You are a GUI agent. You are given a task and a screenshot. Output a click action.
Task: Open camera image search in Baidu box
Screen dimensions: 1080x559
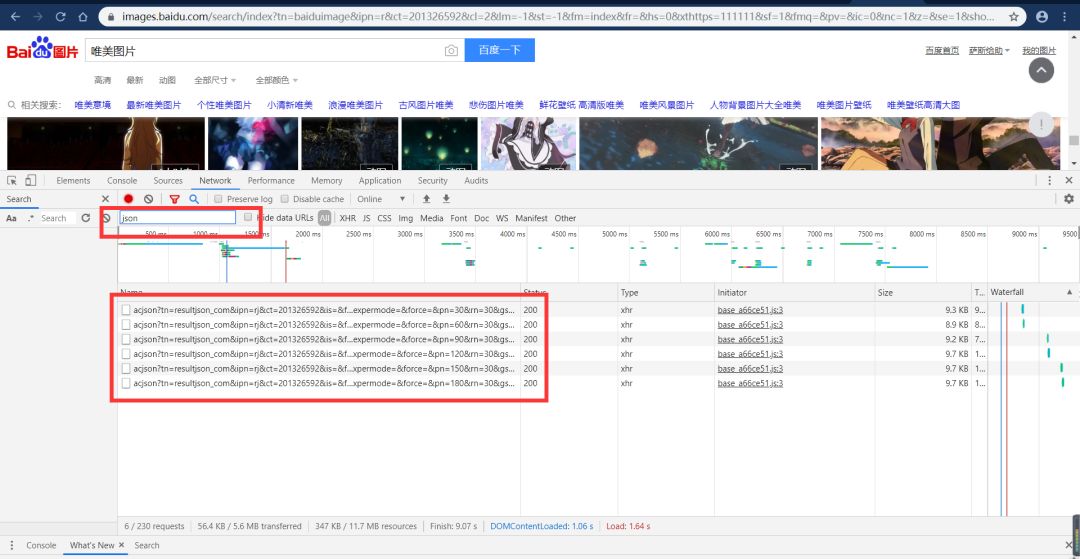point(451,50)
